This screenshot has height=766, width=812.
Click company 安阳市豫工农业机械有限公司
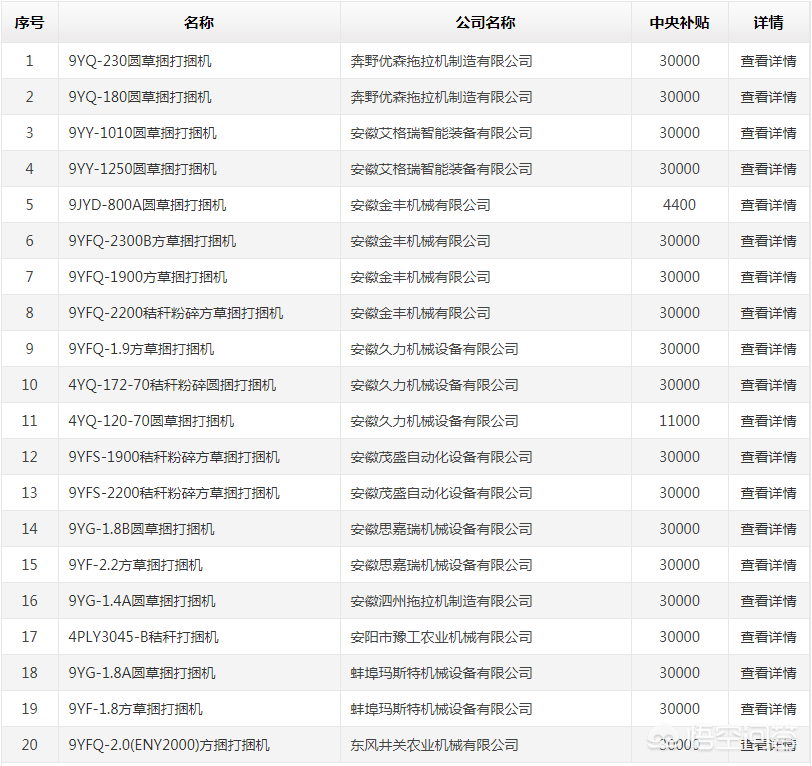pos(441,637)
